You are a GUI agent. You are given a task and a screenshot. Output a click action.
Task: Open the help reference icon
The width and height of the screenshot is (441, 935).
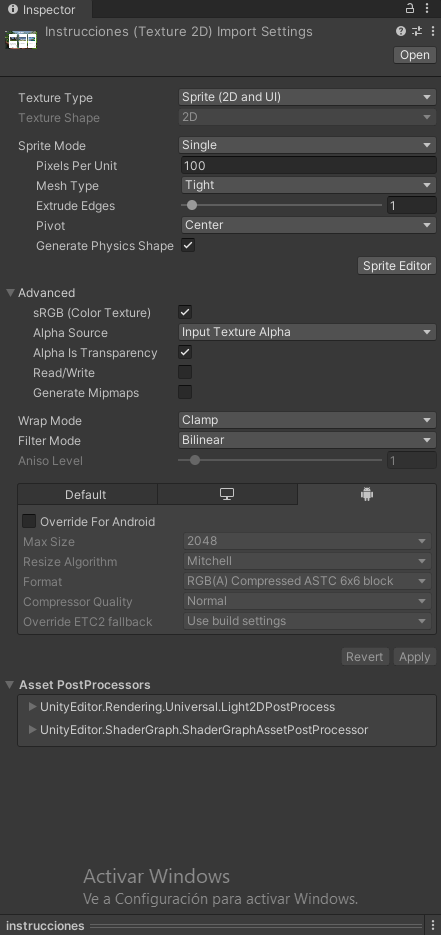400,32
